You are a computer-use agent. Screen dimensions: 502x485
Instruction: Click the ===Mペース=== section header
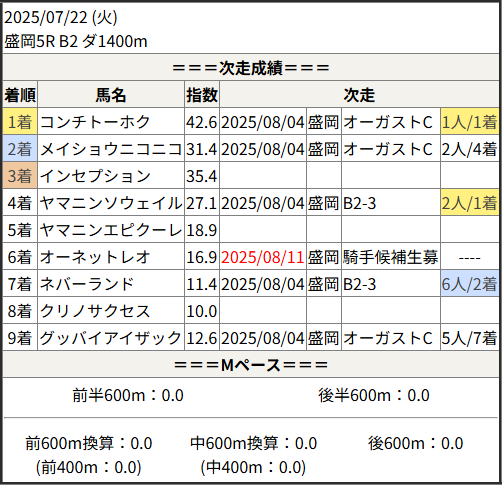tap(251, 365)
